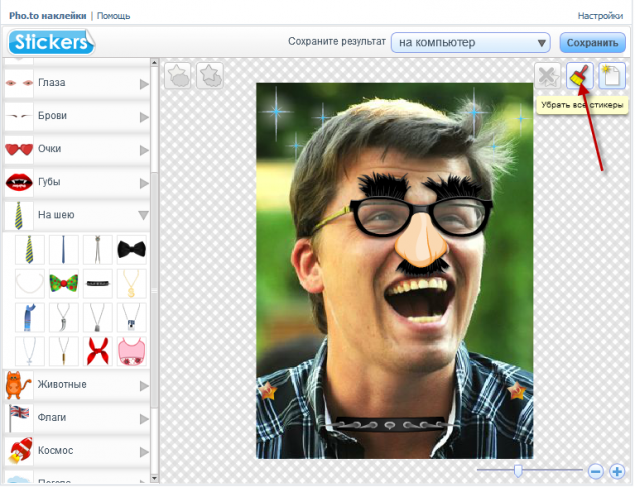Click the zoom in plus icon
635x487 pixels.
pyautogui.click(x=617, y=472)
